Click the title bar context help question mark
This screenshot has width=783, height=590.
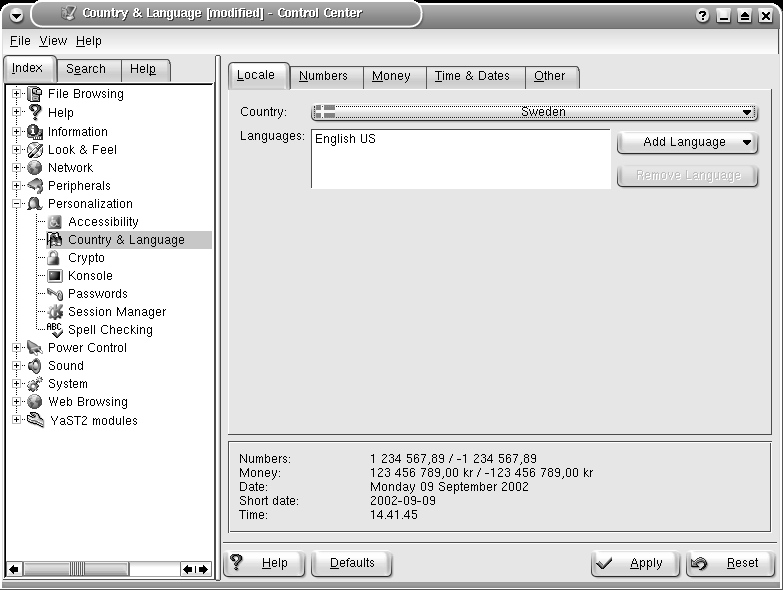(703, 16)
